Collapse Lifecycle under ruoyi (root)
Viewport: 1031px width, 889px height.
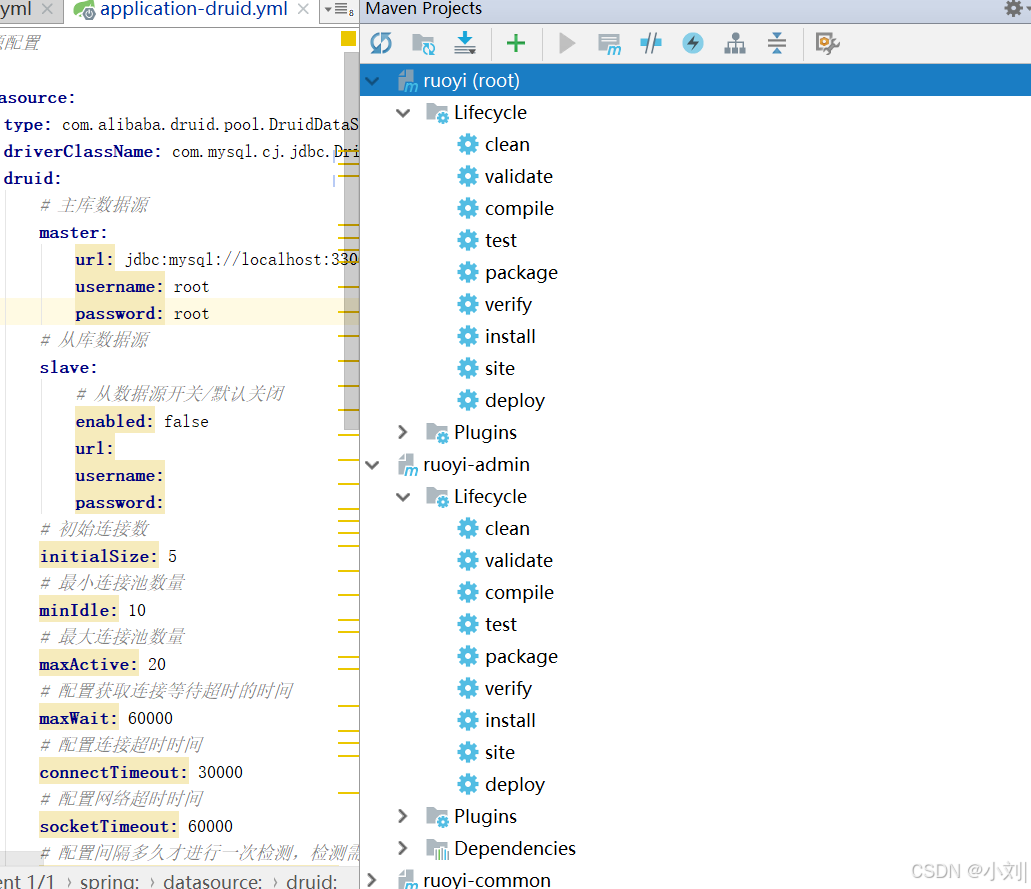(403, 113)
